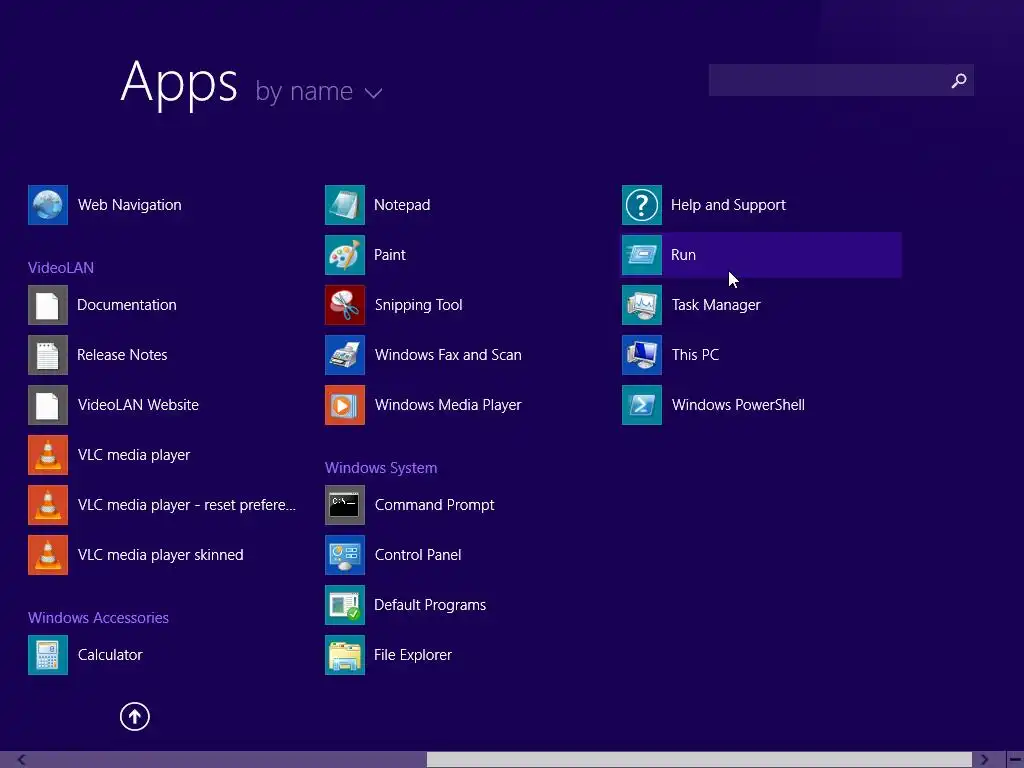Open the Default Programs icon
1024x768 pixels.
tap(345, 605)
